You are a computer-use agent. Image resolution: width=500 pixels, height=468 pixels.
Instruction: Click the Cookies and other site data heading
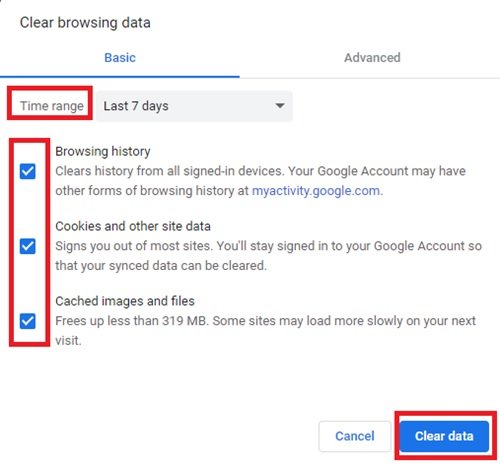(133, 226)
